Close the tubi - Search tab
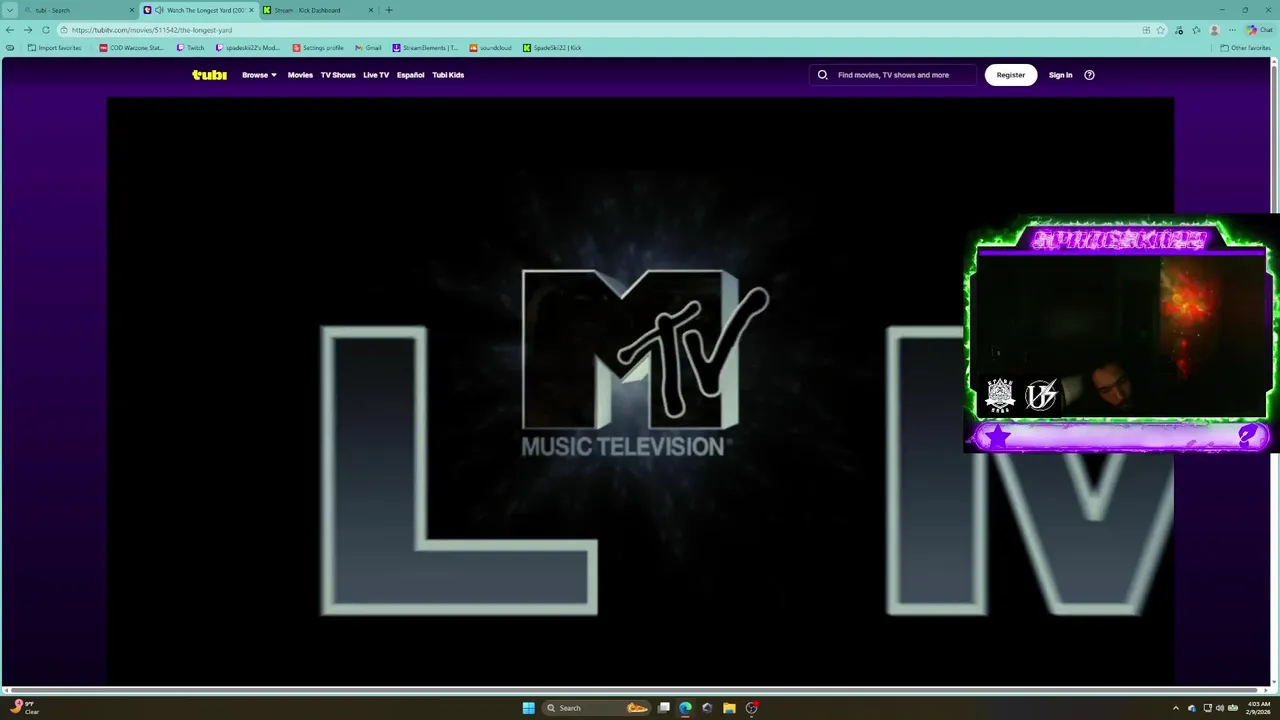 (131, 10)
